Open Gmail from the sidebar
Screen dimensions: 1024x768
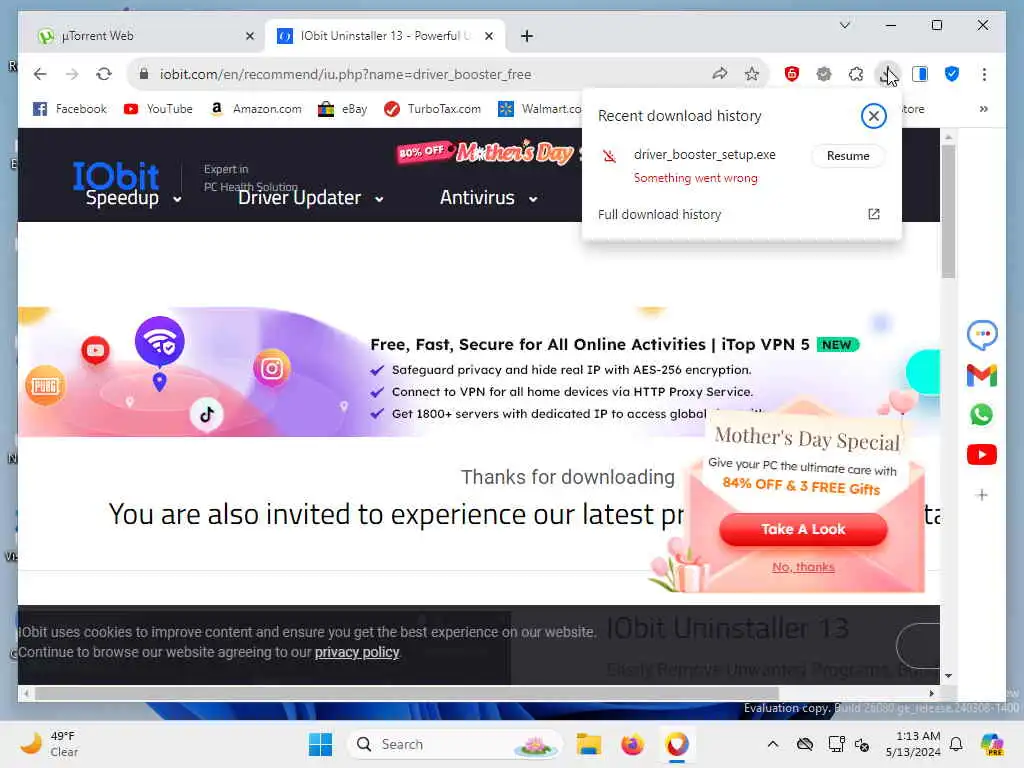(982, 376)
